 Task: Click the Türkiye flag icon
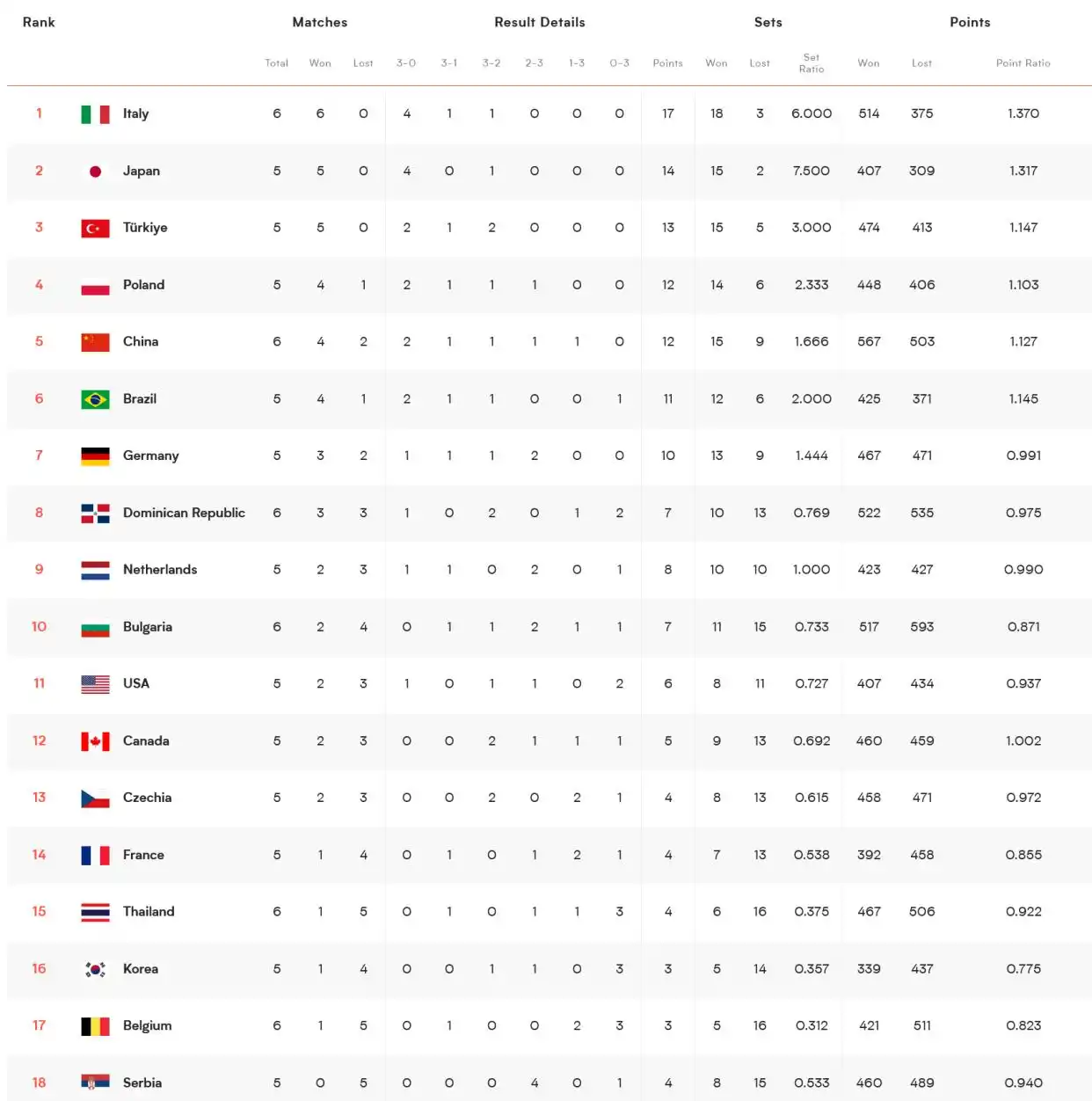click(95, 229)
